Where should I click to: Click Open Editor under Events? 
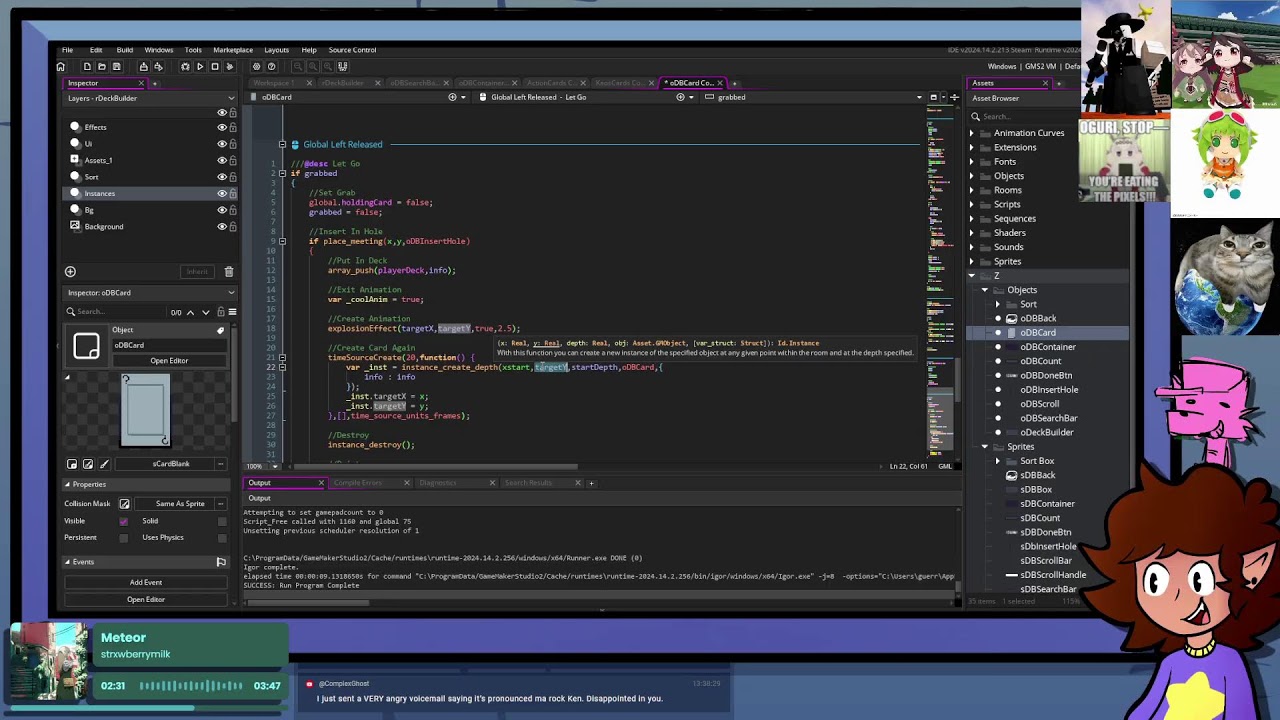point(146,599)
